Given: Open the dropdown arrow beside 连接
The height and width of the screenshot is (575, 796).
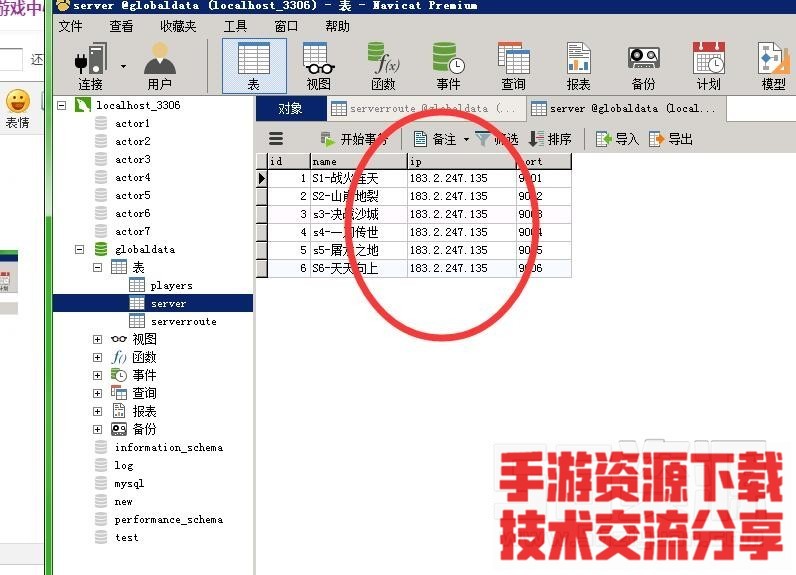Looking at the screenshot, I should point(124,66).
